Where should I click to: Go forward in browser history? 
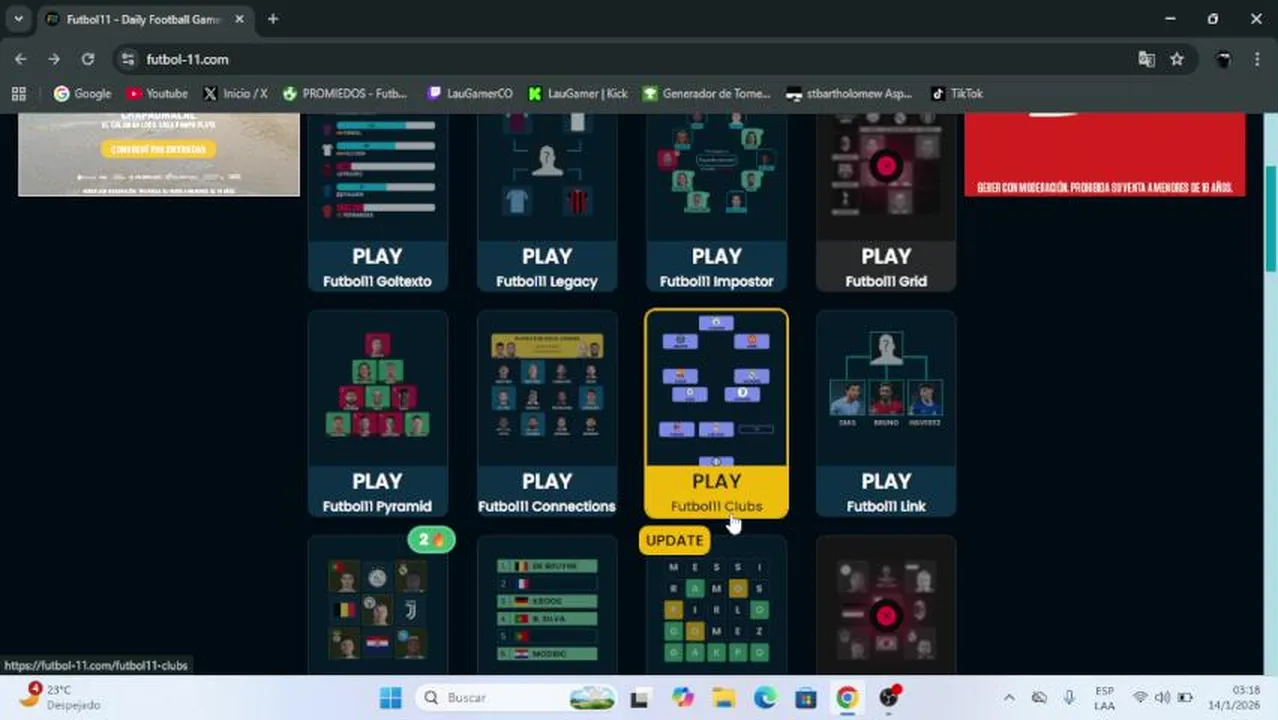(x=54, y=59)
